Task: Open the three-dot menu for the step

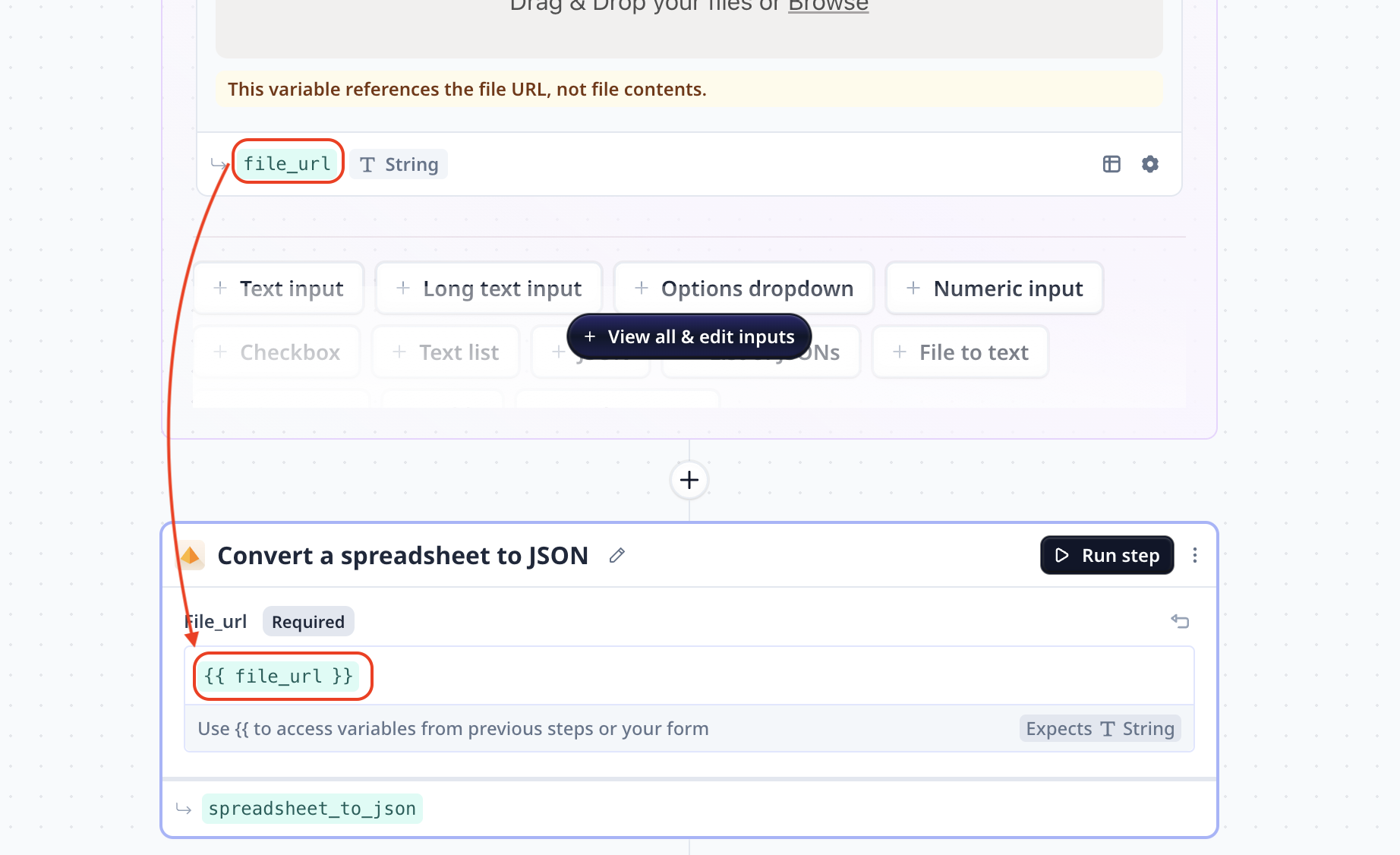Action: tap(1195, 555)
